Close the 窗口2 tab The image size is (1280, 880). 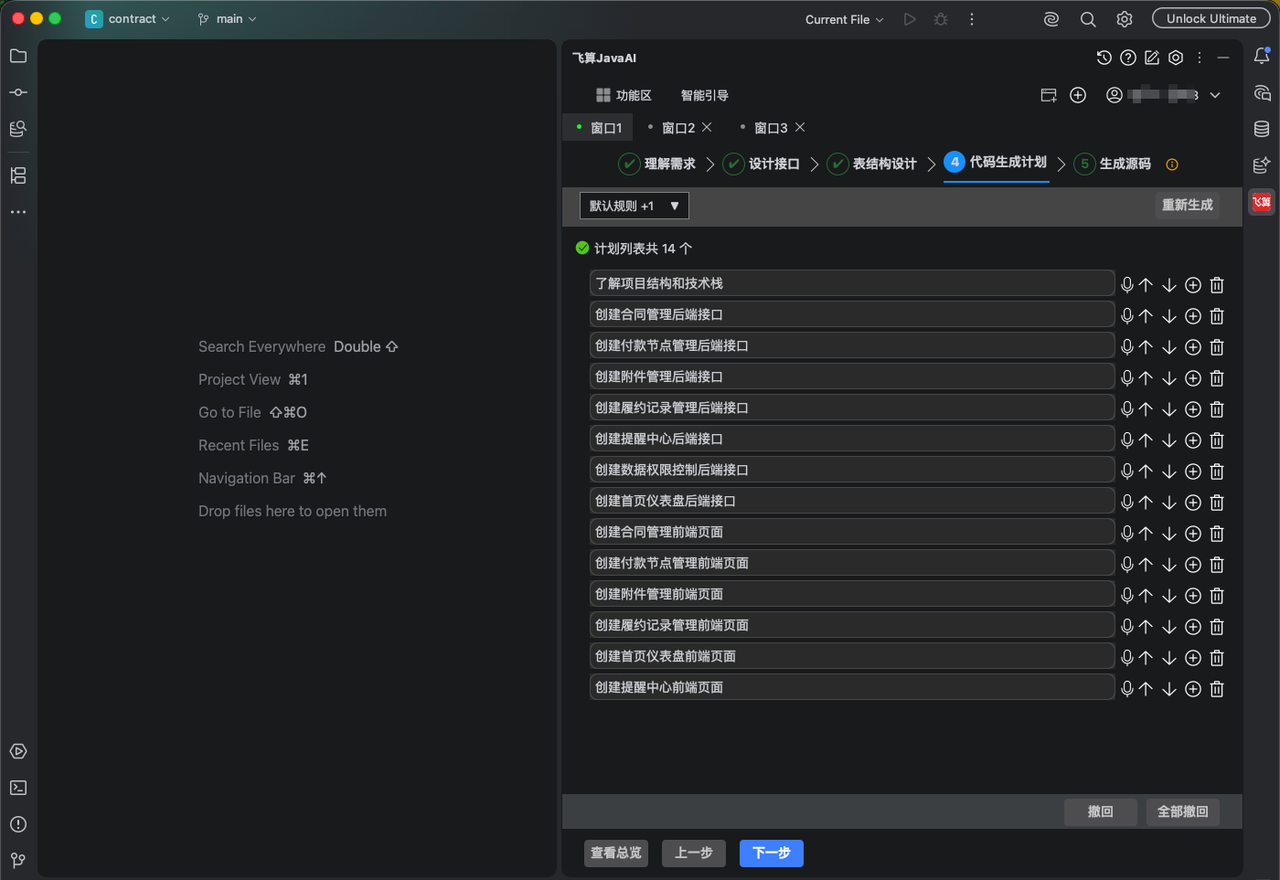(x=707, y=127)
